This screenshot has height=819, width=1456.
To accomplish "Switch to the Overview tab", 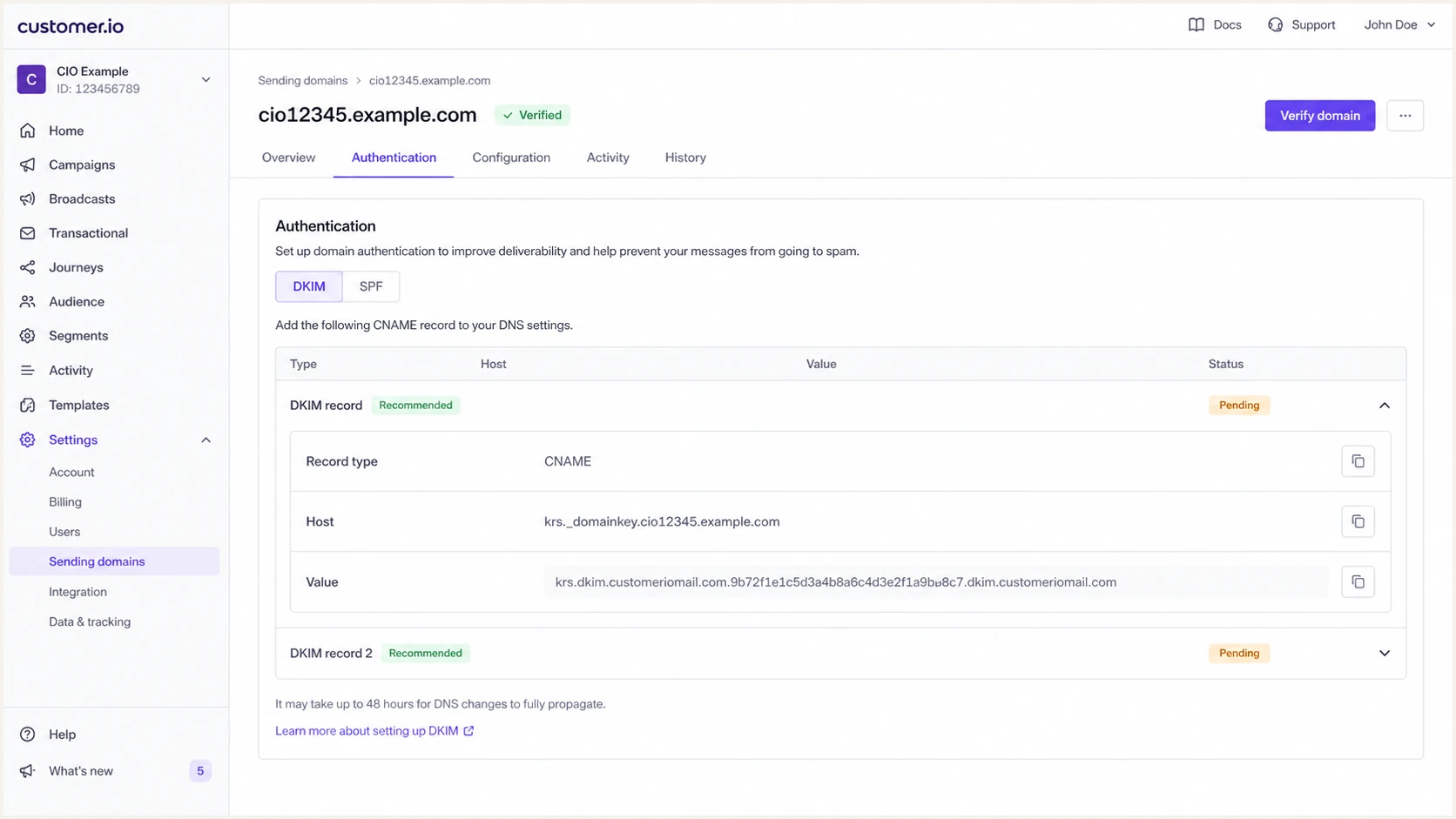I will (288, 158).
